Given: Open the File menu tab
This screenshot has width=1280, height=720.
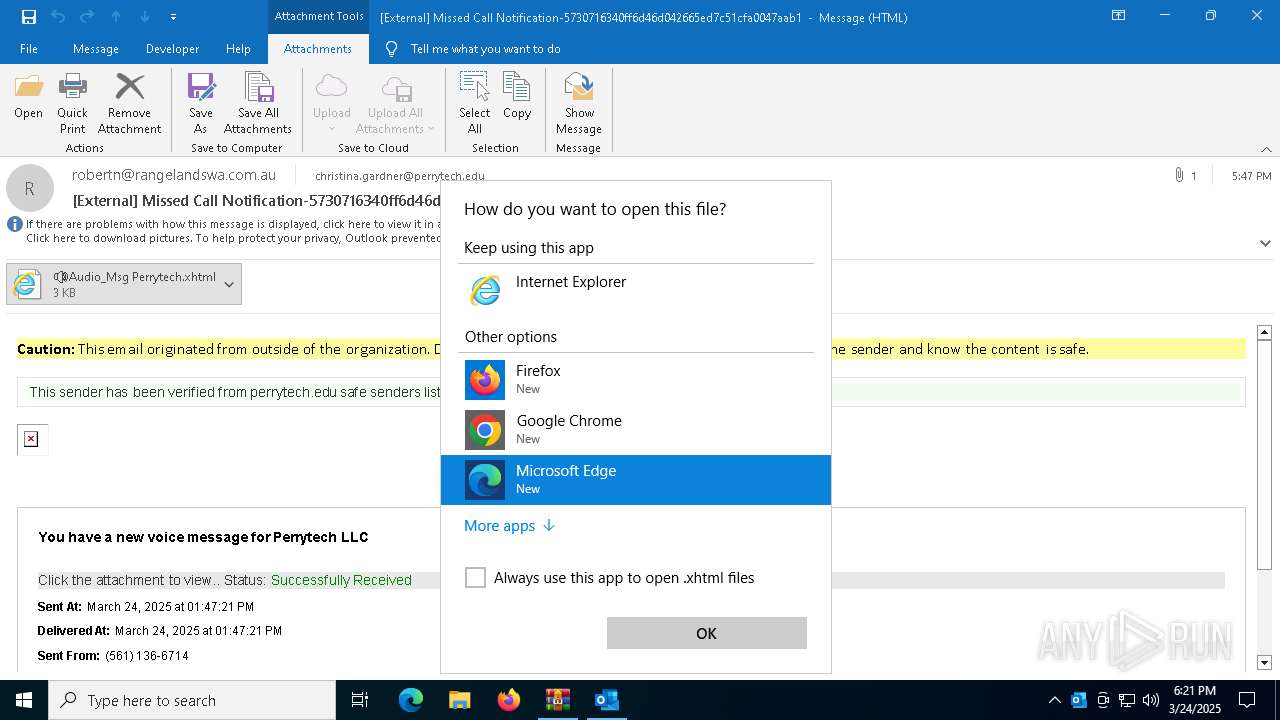Looking at the screenshot, I should click(x=29, y=49).
